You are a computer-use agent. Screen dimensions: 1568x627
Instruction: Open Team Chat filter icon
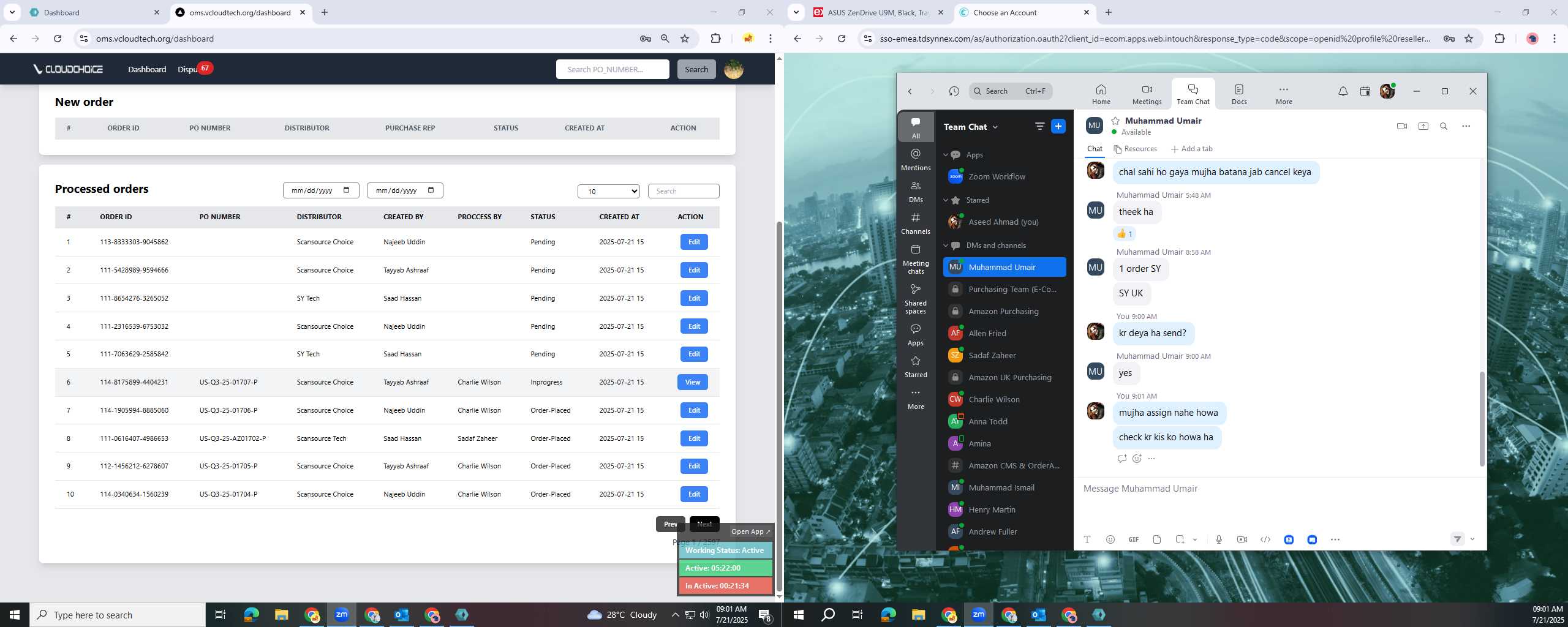(1039, 126)
